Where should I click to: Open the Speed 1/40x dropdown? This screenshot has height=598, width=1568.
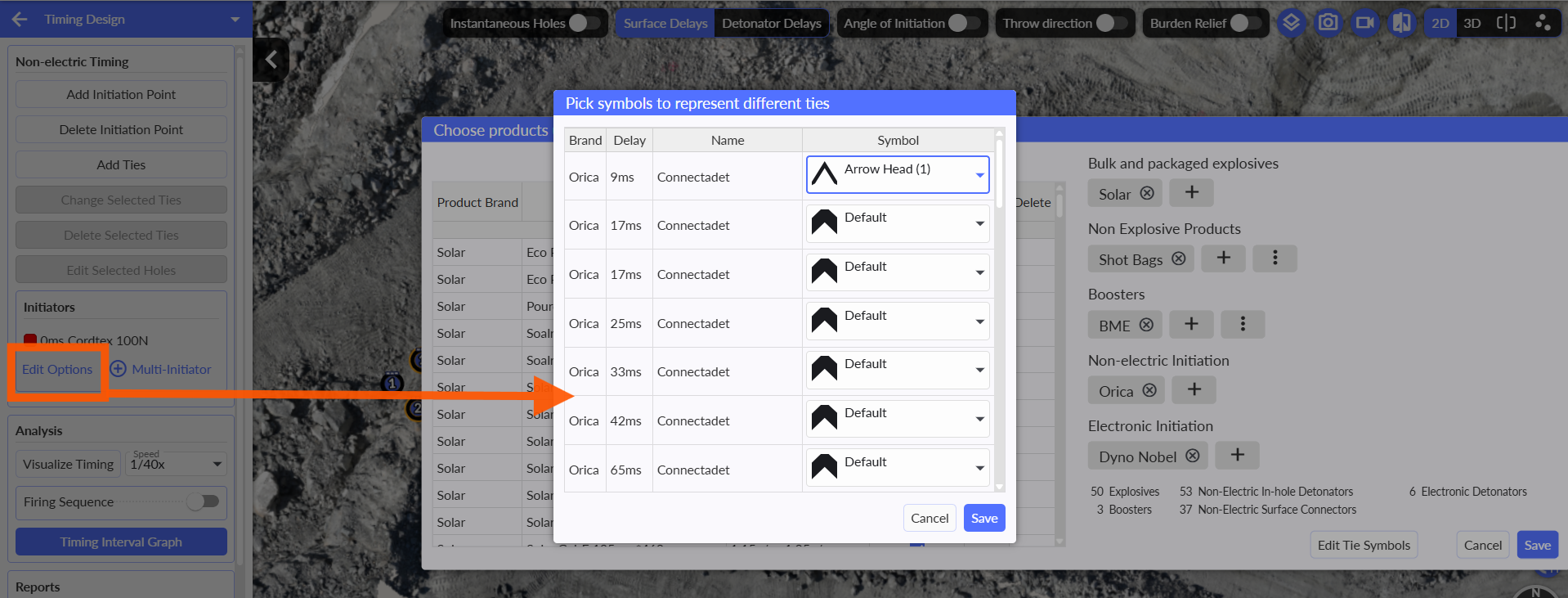[176, 464]
